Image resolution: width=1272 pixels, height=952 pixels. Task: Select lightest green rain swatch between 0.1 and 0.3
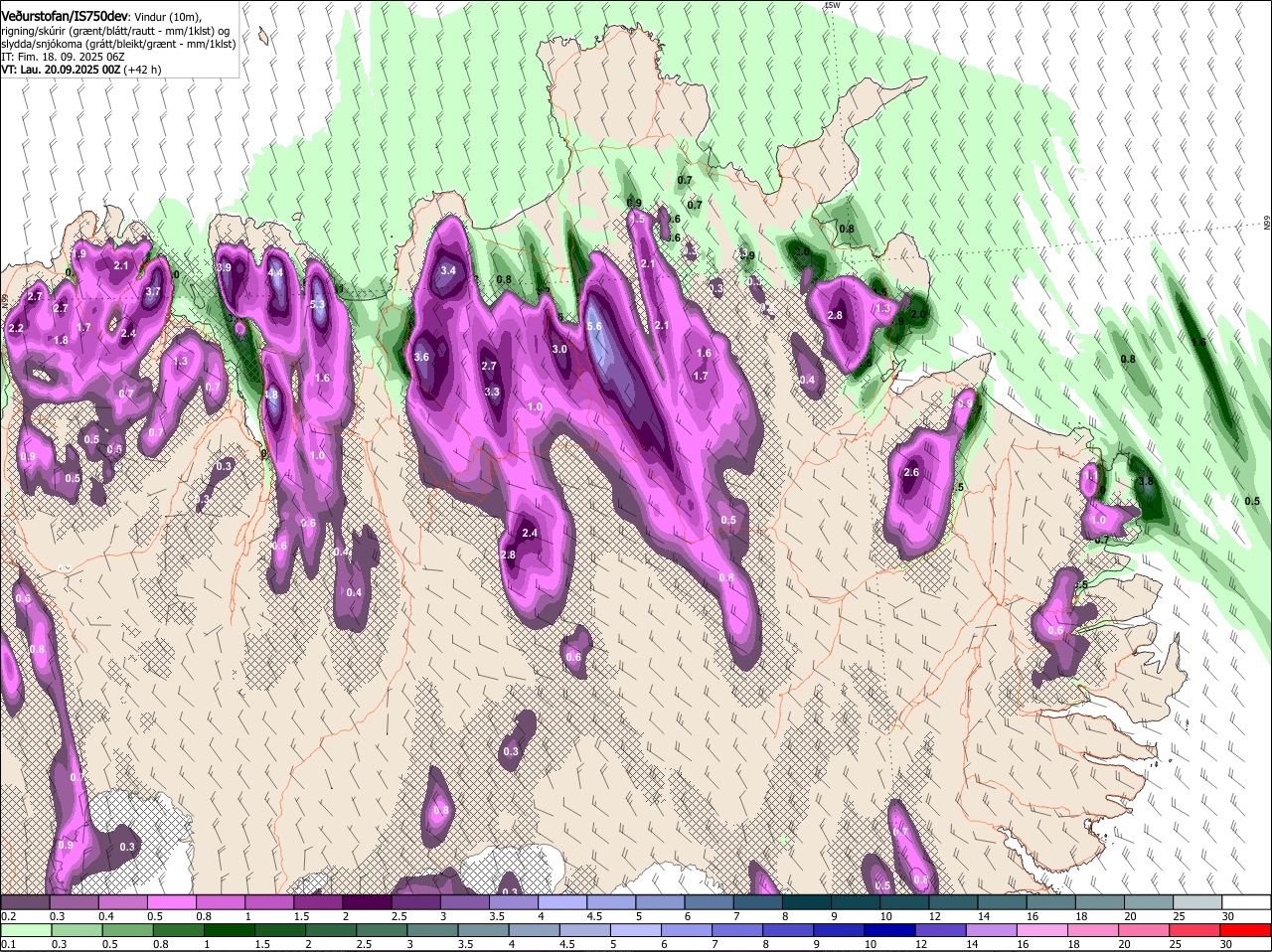point(25,930)
